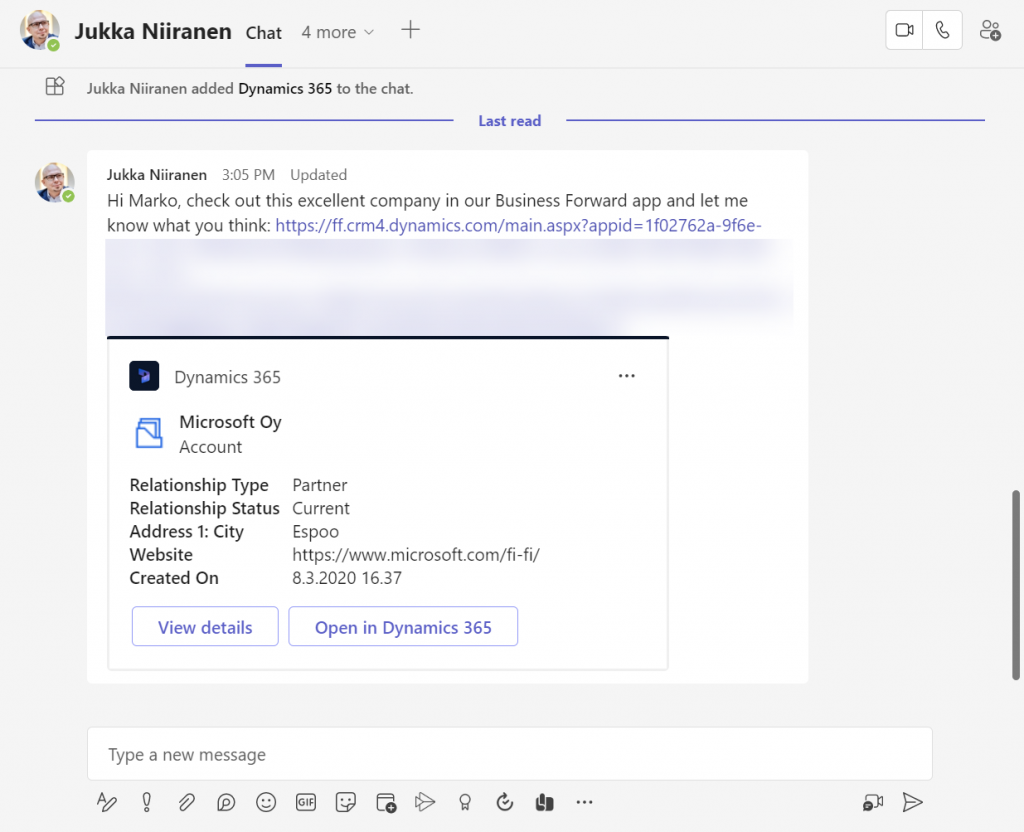The height and width of the screenshot is (832, 1024).
Task: Open the Dynamics 365 crm4 link
Action: pos(518,225)
